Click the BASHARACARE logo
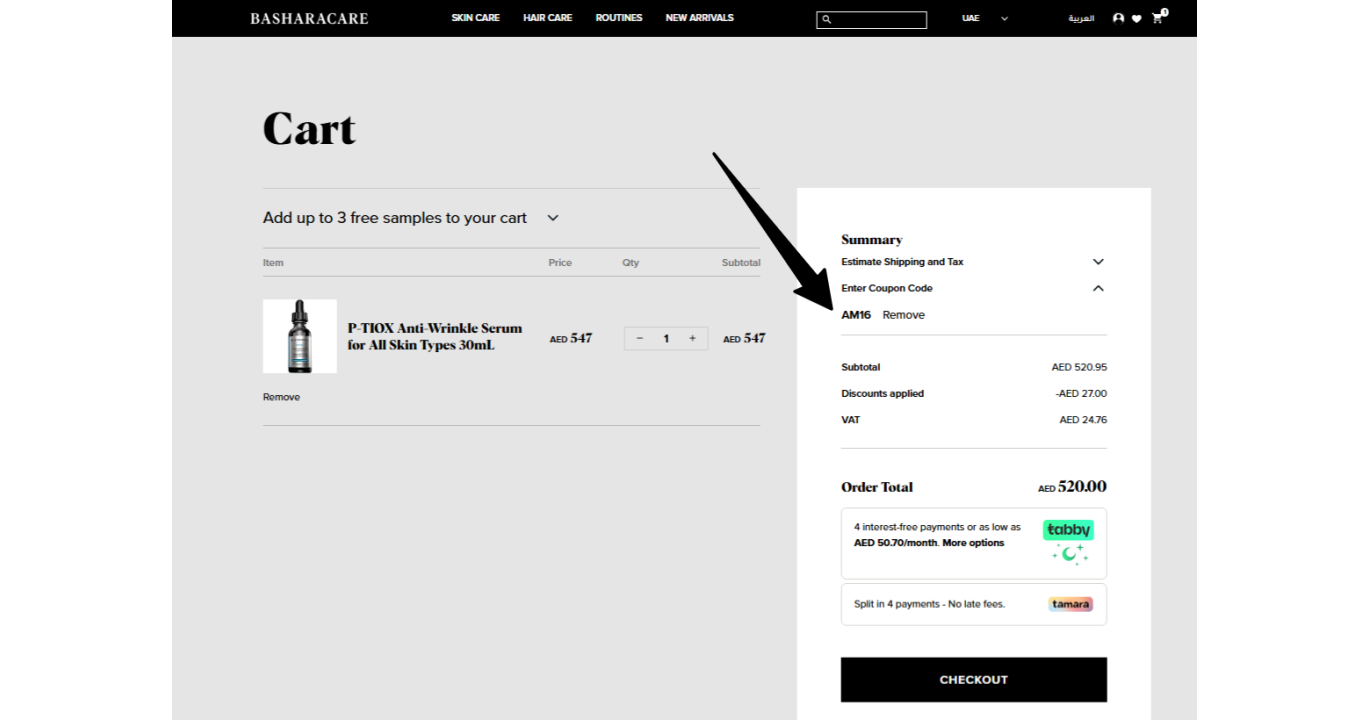The height and width of the screenshot is (720, 1368). click(309, 18)
